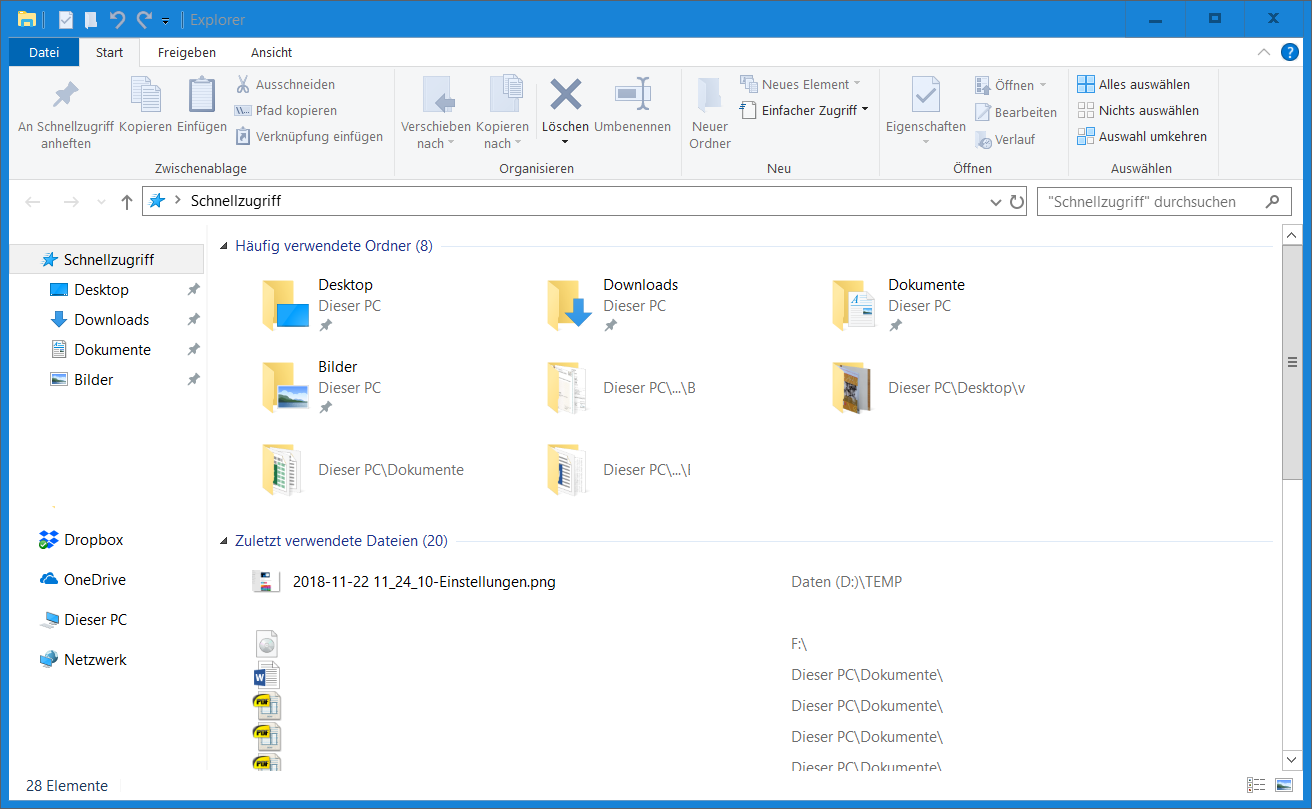The image size is (1312, 809).
Task: Click the refresh icon beside the address bar
Action: point(1017,202)
